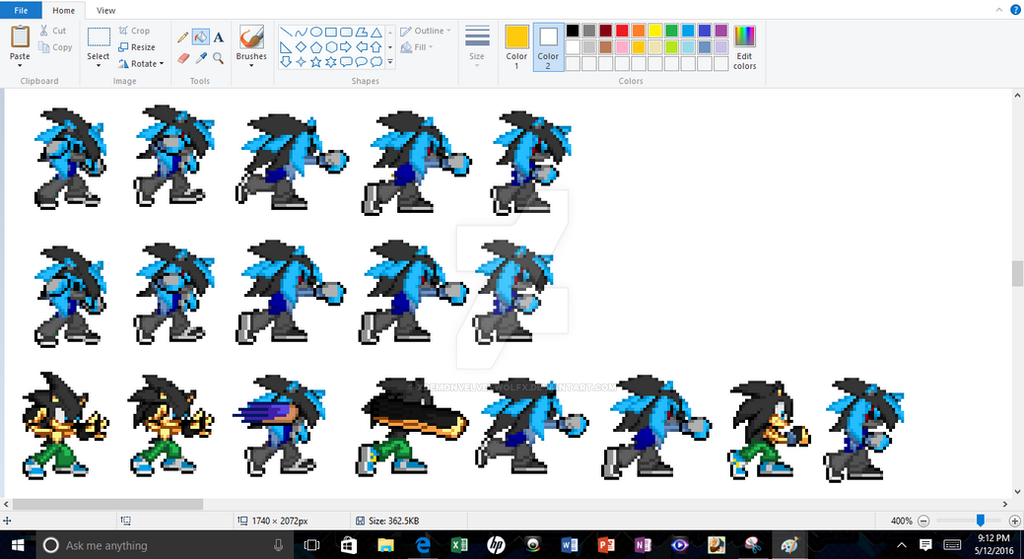
Task: Open Paint Help question mark icon
Action: pos(1016,10)
